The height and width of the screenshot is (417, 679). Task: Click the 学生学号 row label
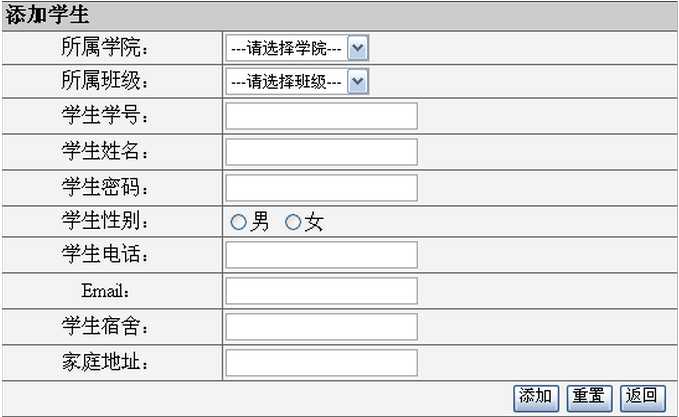106,116
